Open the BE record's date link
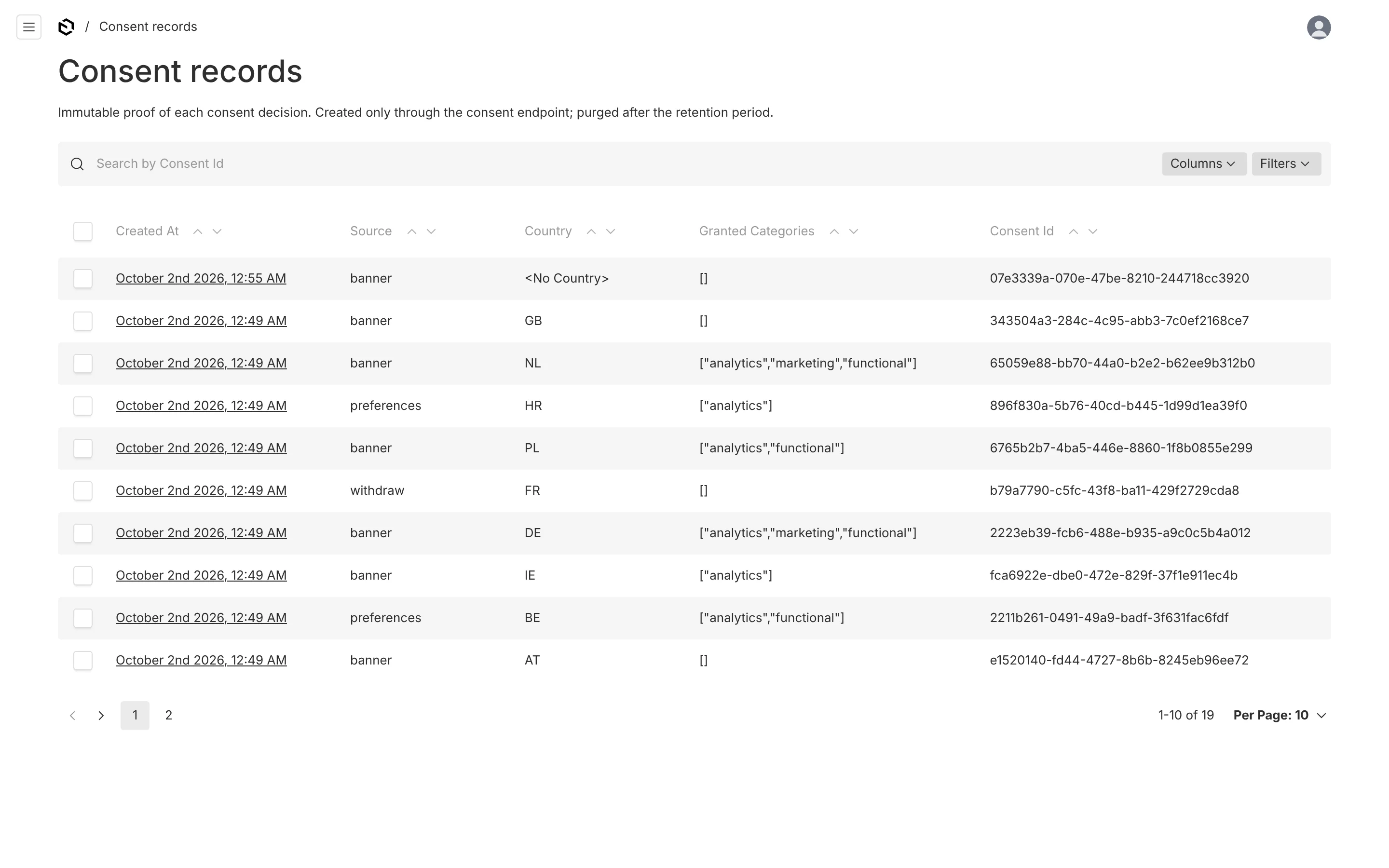 pos(202,618)
